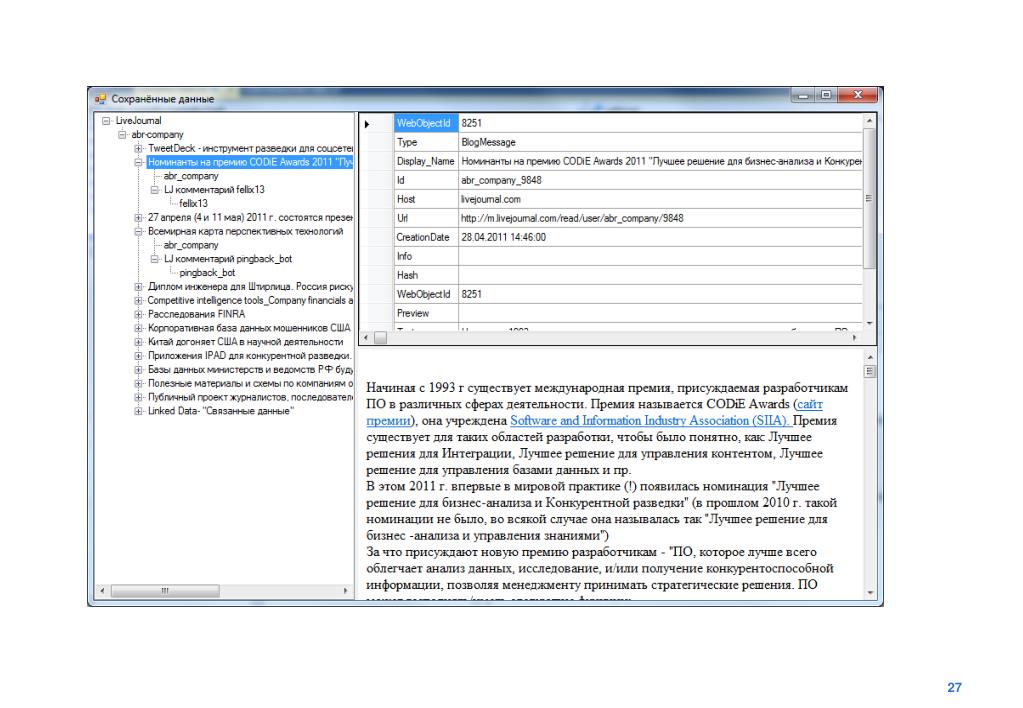Collapse the LiveJournal root node
The height and width of the screenshot is (708, 1023).
tap(106, 121)
